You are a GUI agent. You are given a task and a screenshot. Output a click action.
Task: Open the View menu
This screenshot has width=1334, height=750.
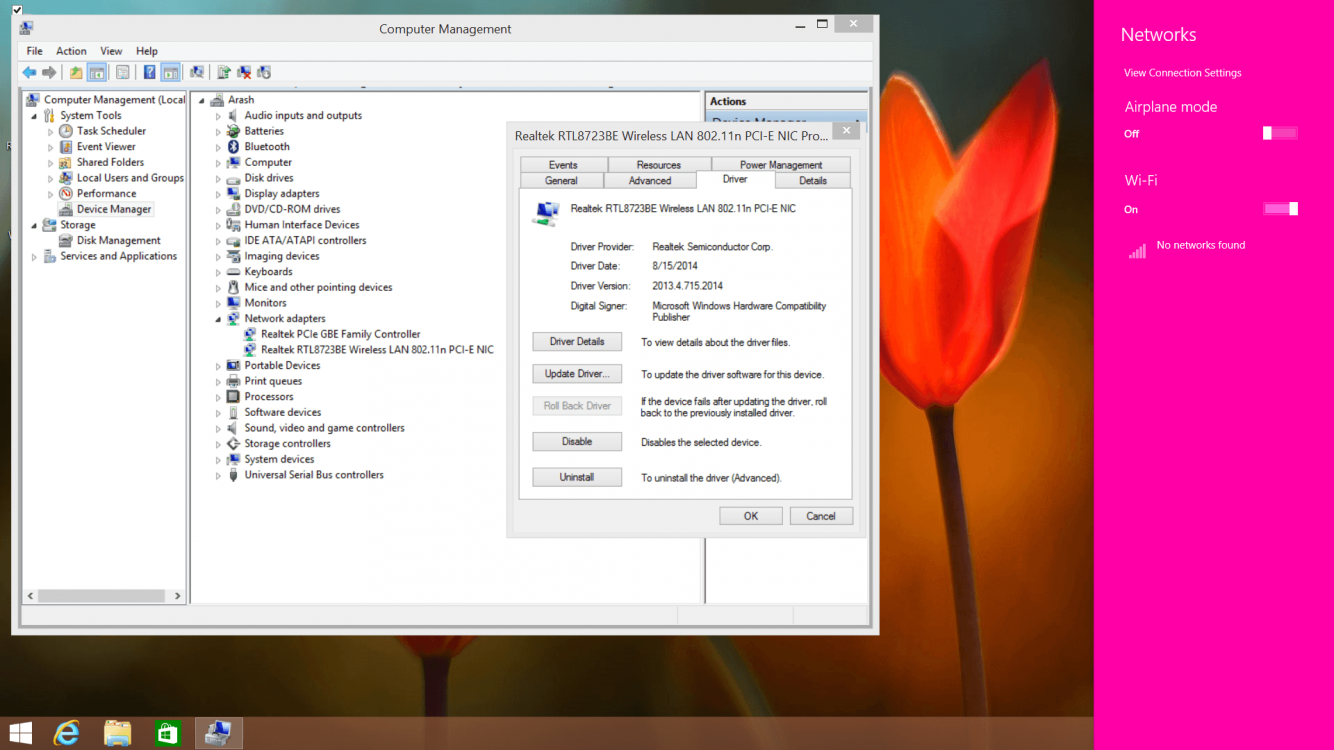tap(111, 51)
